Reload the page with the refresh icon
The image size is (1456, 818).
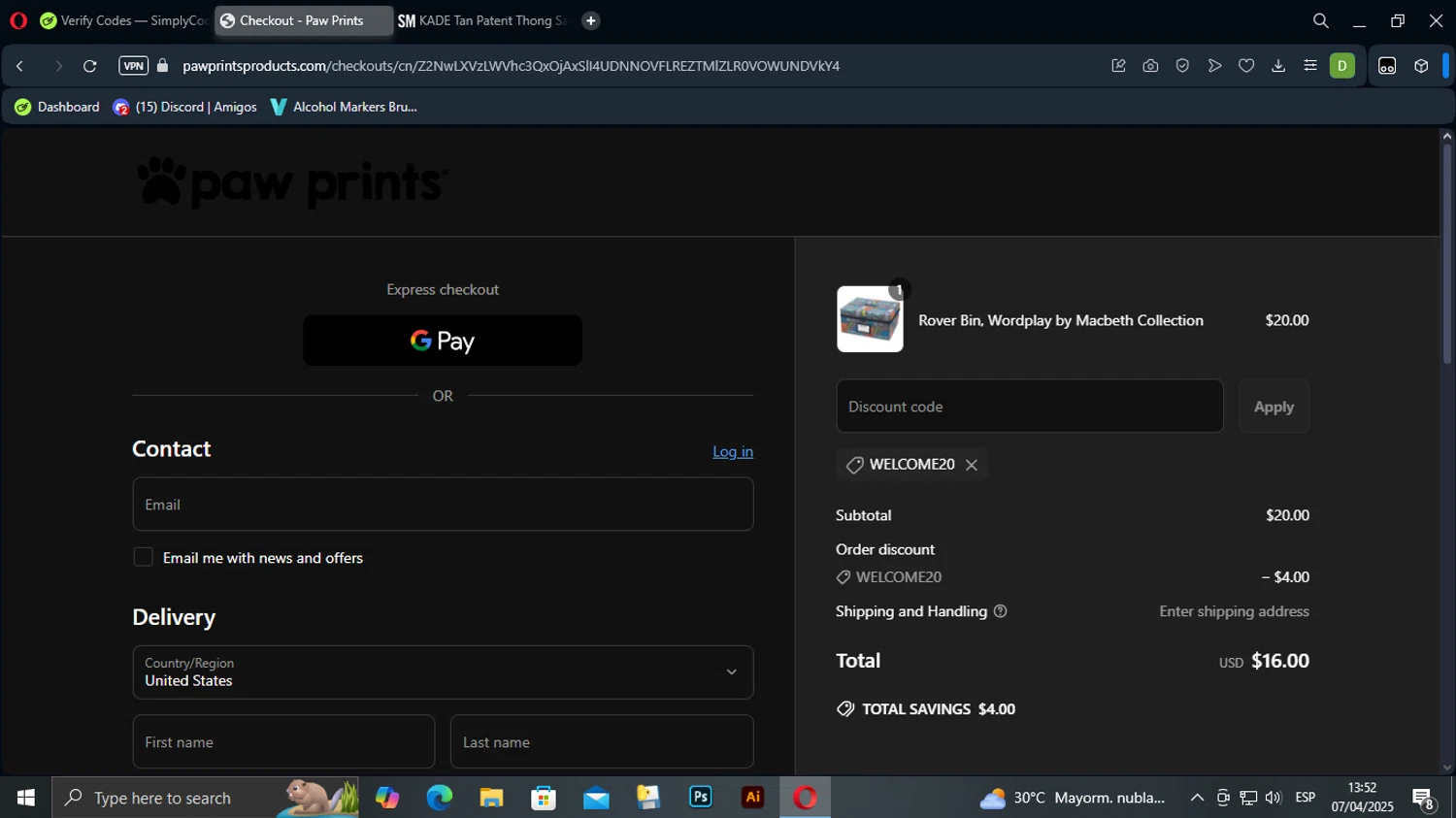tap(89, 66)
